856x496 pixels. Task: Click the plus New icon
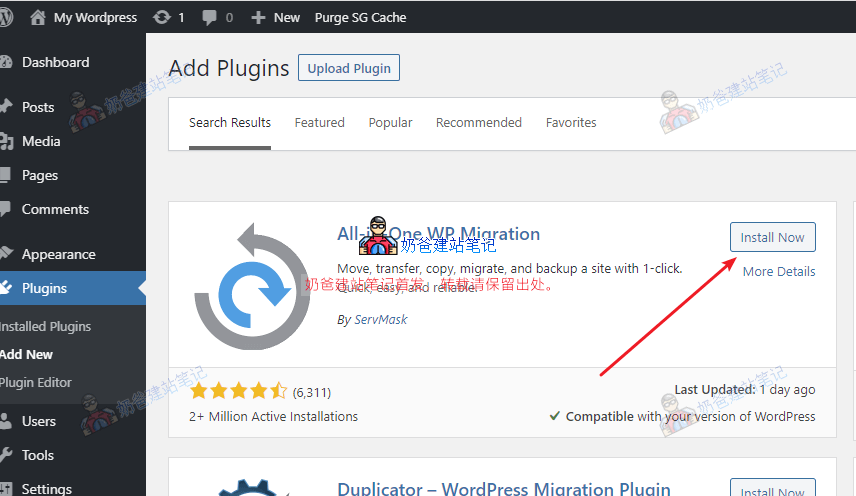(258, 17)
